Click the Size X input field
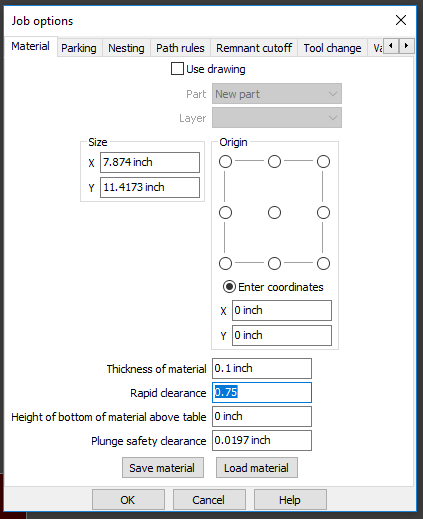Image resolution: width=423 pixels, height=519 pixels. 150,162
